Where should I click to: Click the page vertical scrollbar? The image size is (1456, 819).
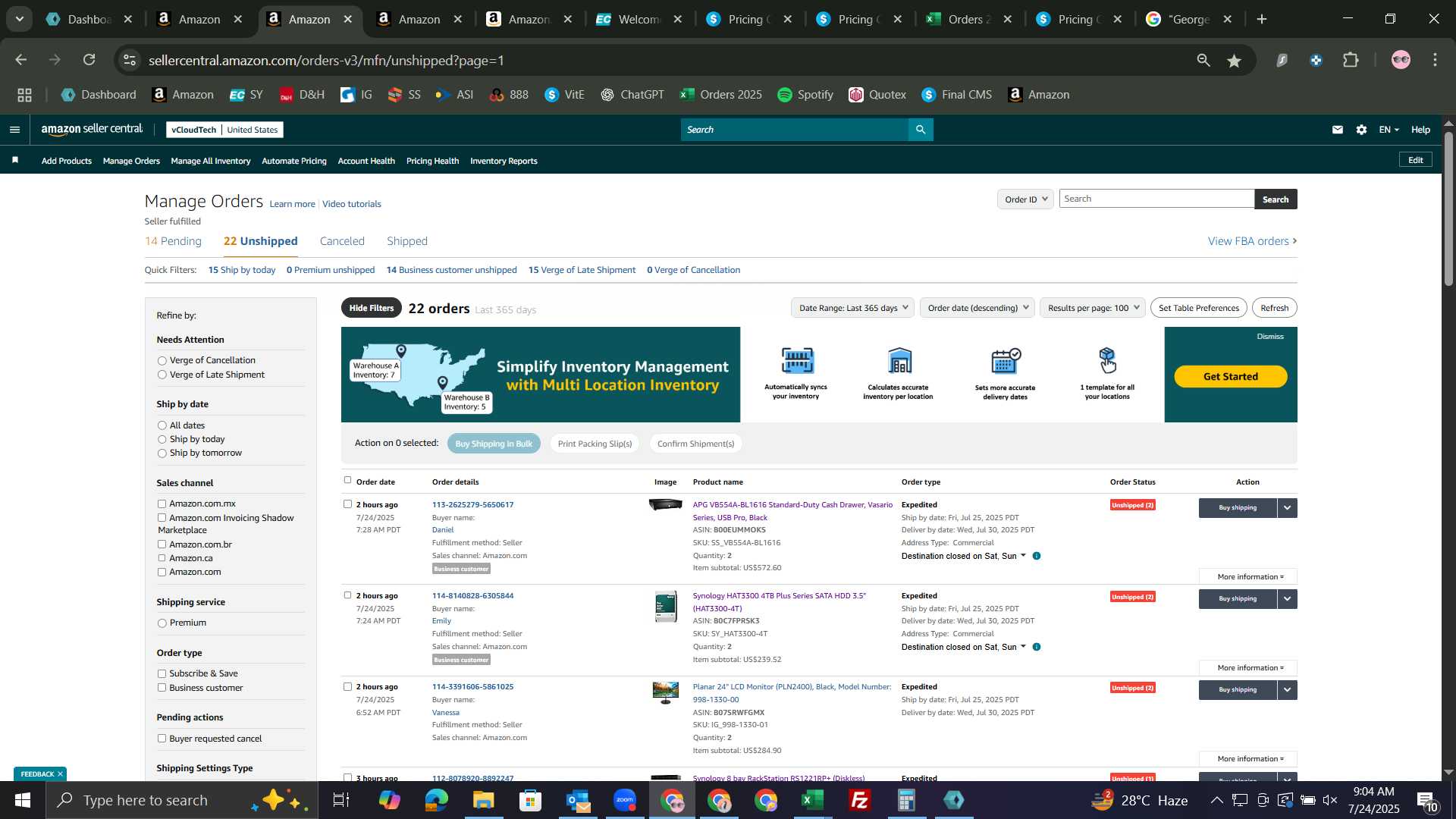[x=1448, y=209]
